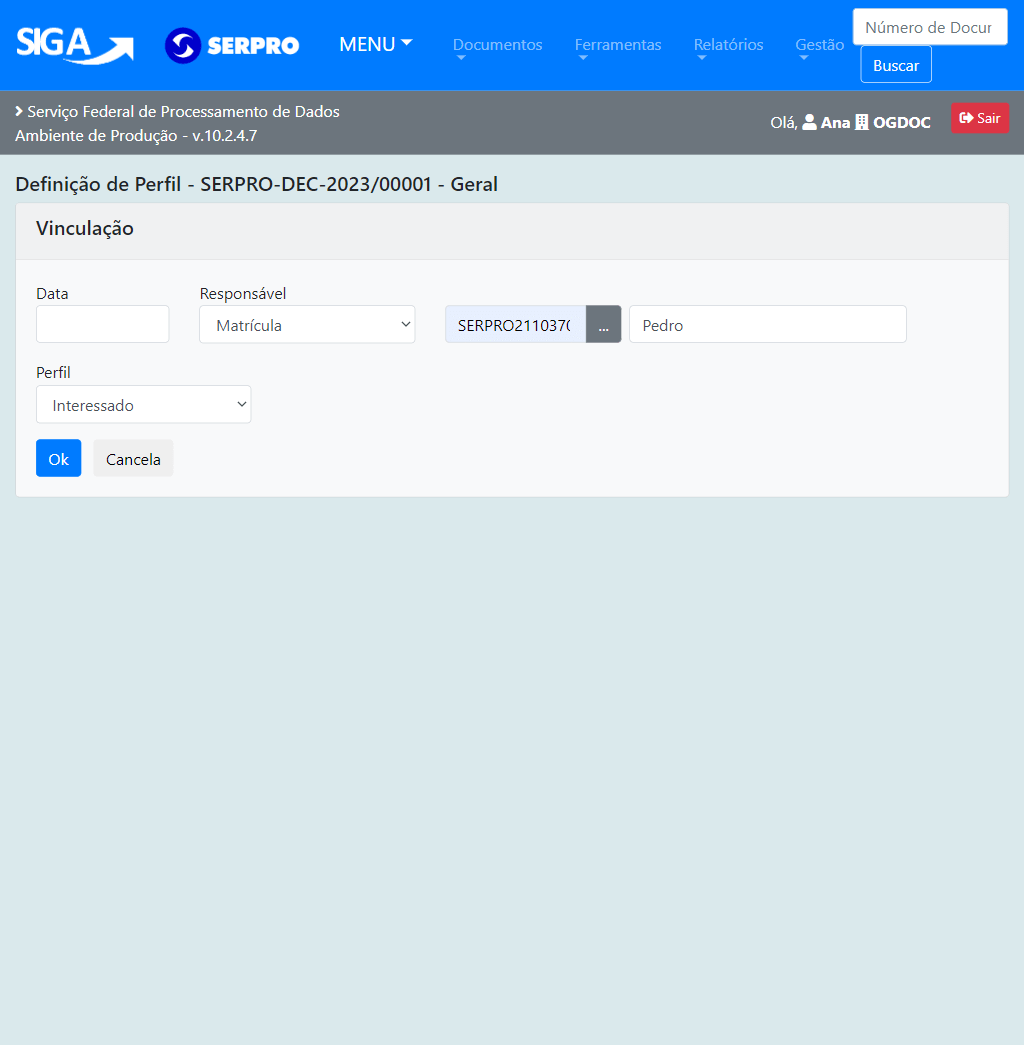Click the Cancela button

coord(133,458)
